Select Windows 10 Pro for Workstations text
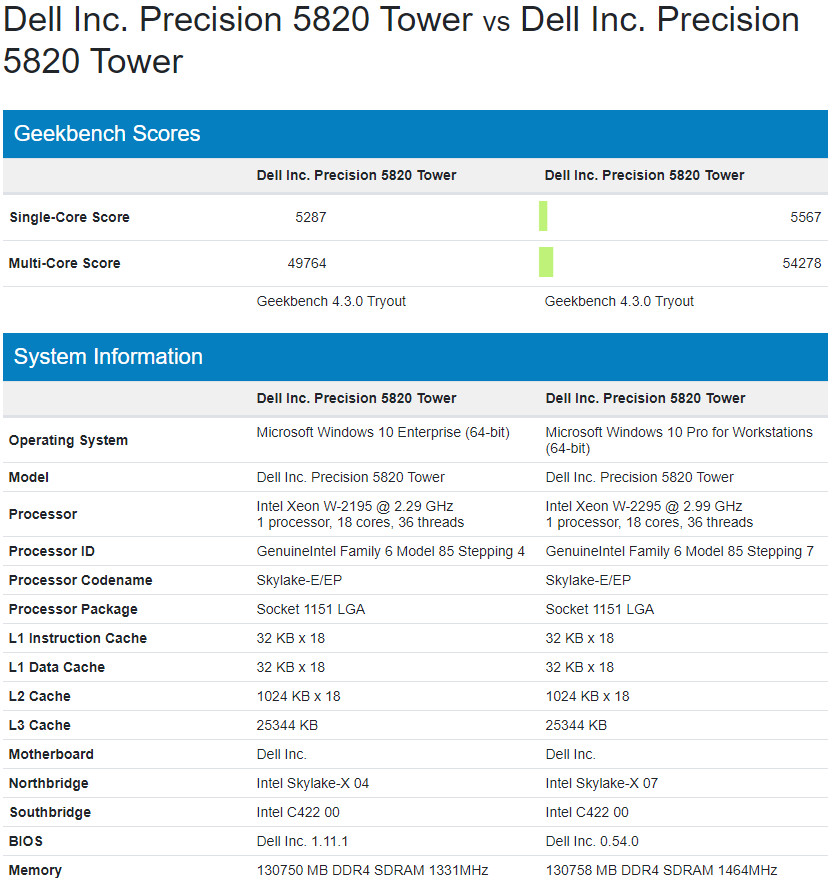 click(679, 432)
